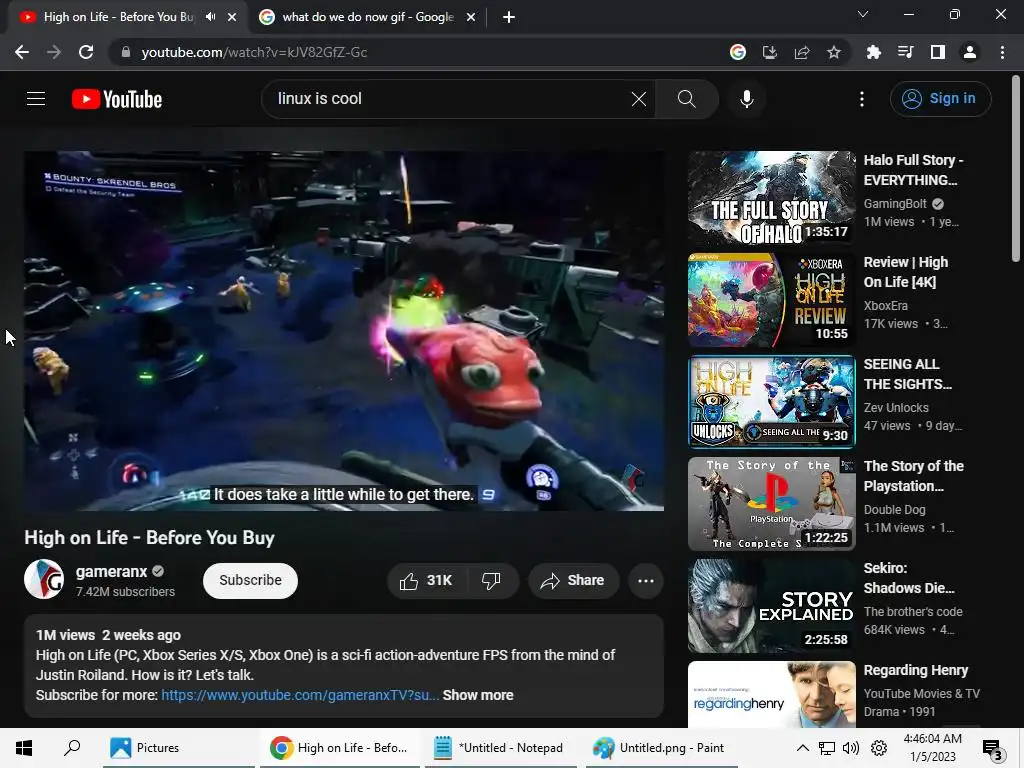Subscribe to gameranx
Viewport: 1024px width, 768px height.
click(x=250, y=580)
